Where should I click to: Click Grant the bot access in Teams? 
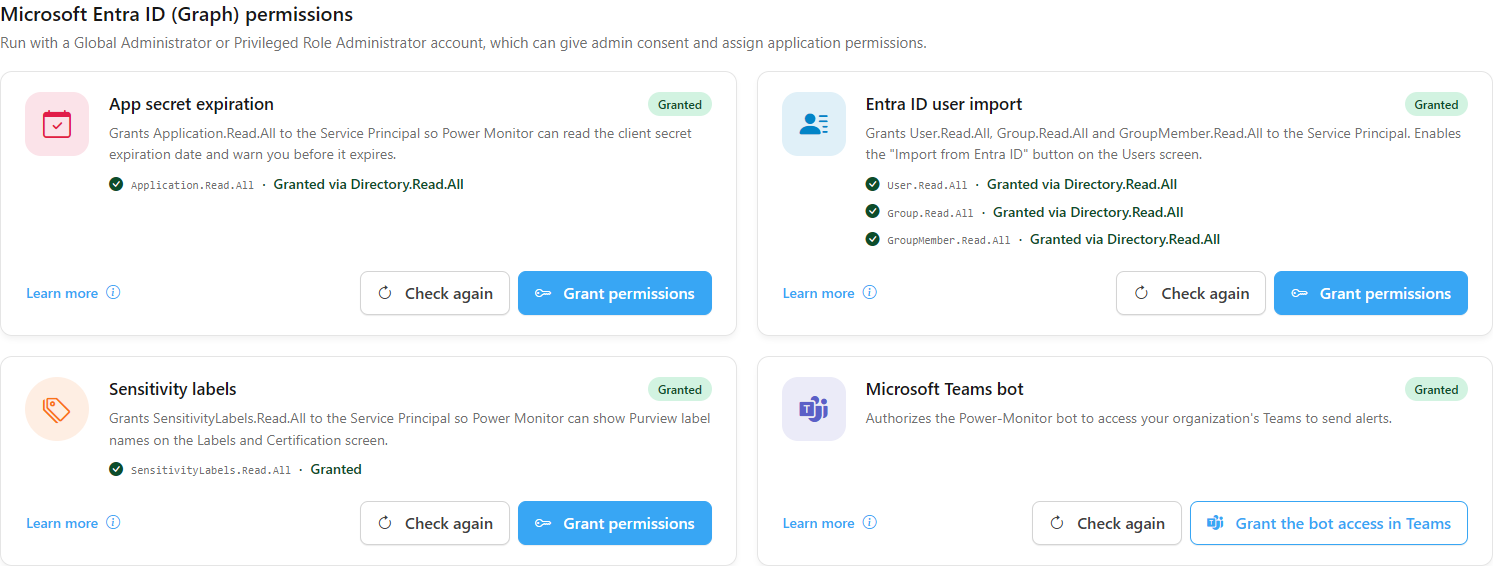pos(1329,523)
